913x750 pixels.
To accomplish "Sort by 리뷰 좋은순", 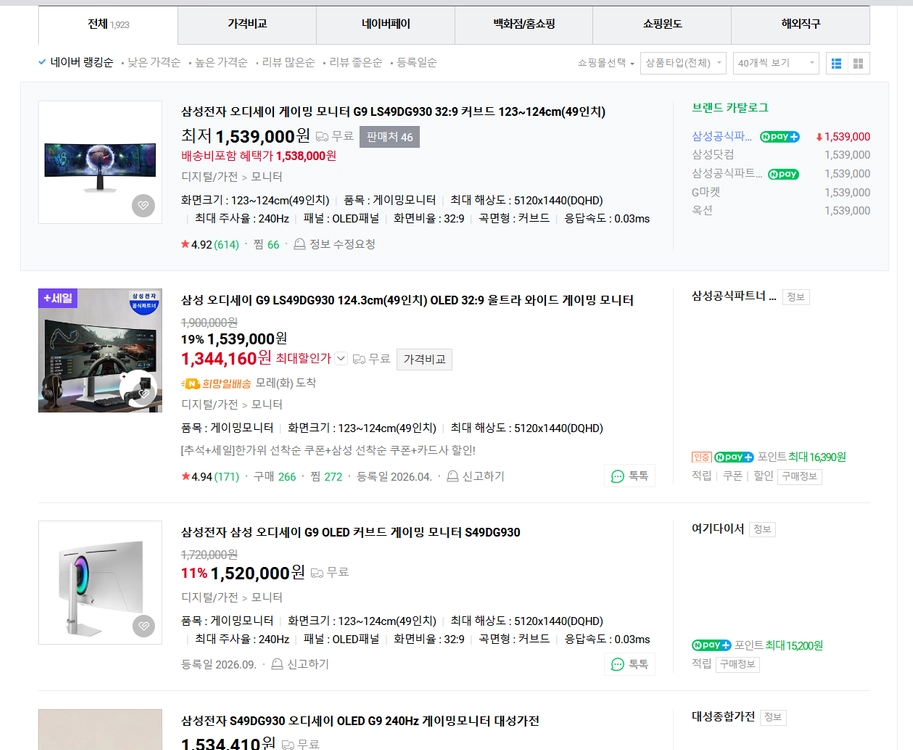I will (x=356, y=62).
